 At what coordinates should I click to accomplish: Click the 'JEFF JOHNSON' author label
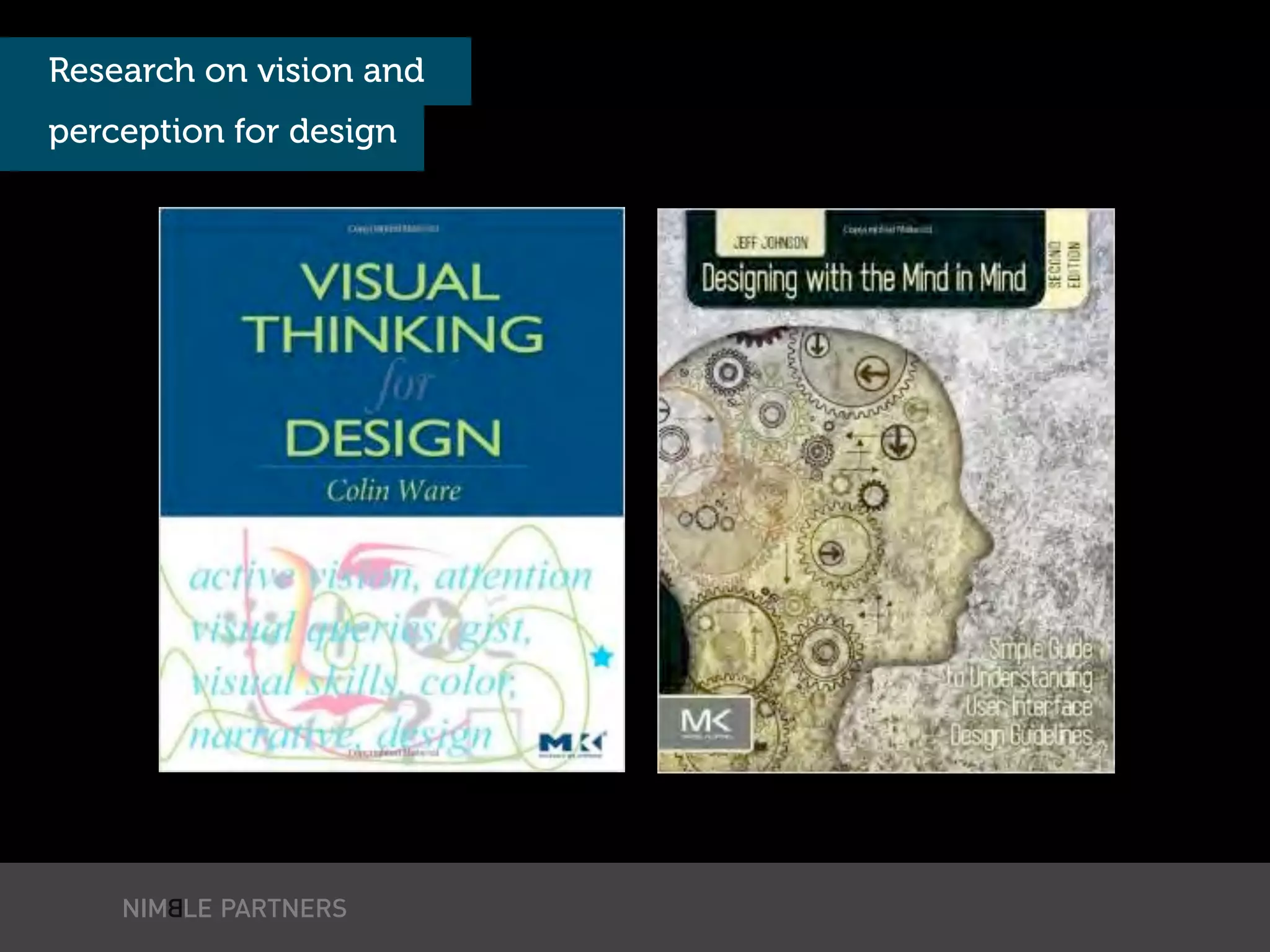[x=771, y=242]
